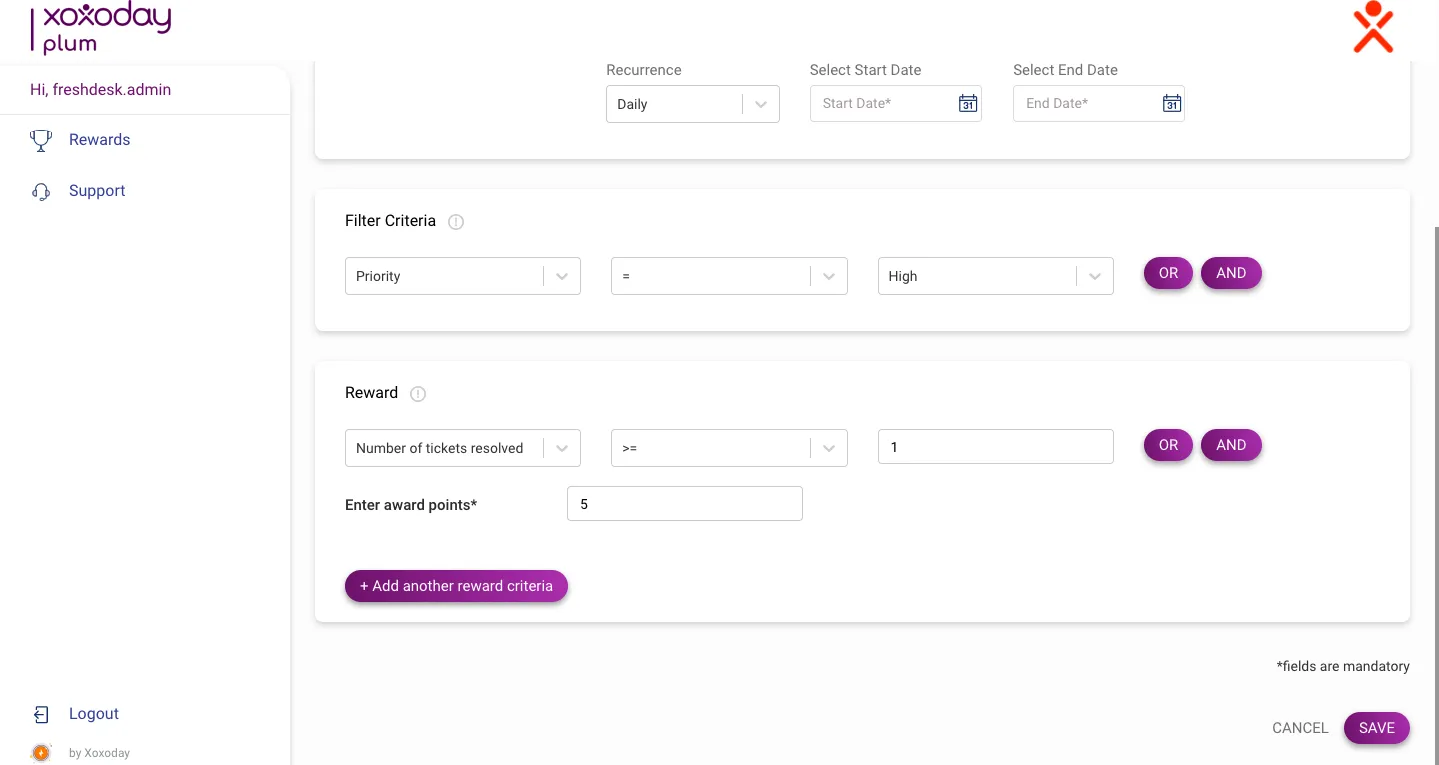Click the Support headset icon

(40, 190)
